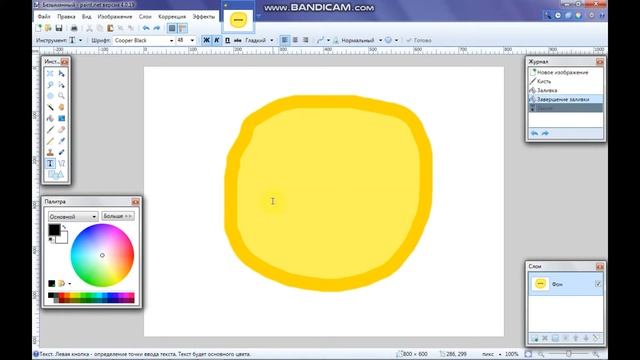
Task: Select the Clone Stamp tool
Action: [50, 152]
